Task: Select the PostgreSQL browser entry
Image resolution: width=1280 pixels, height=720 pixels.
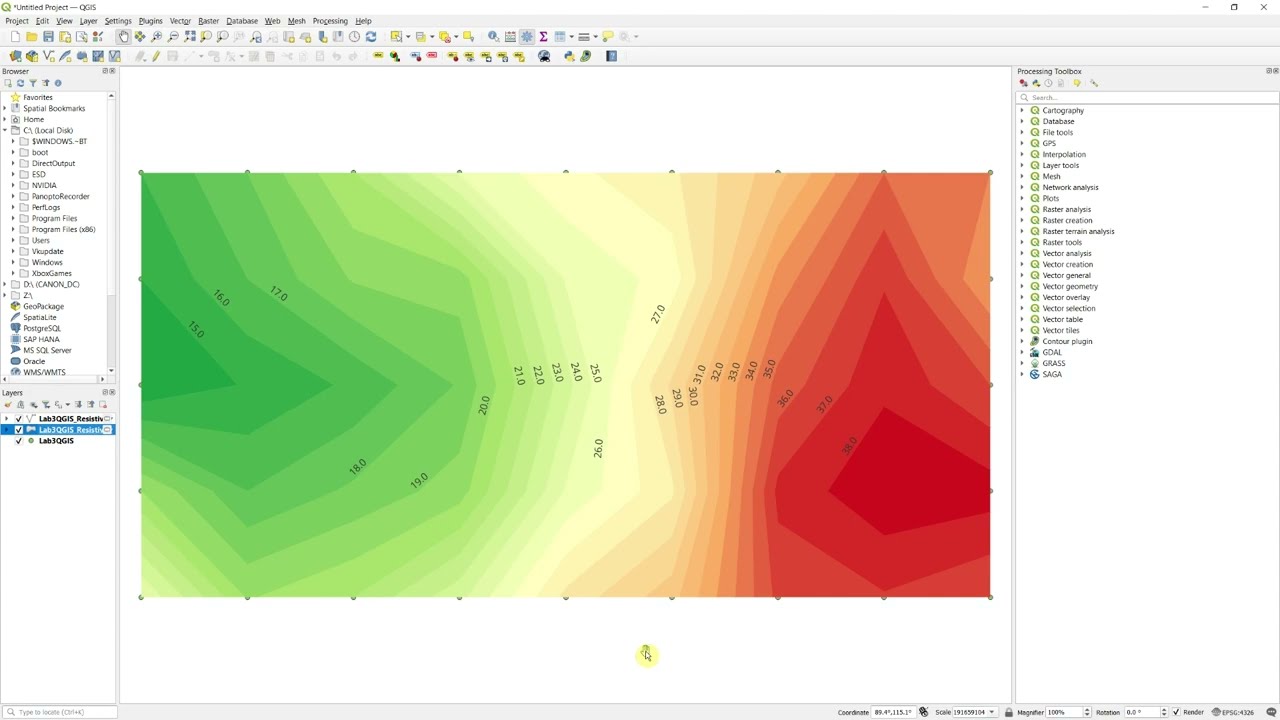Action: pyautogui.click(x=42, y=328)
